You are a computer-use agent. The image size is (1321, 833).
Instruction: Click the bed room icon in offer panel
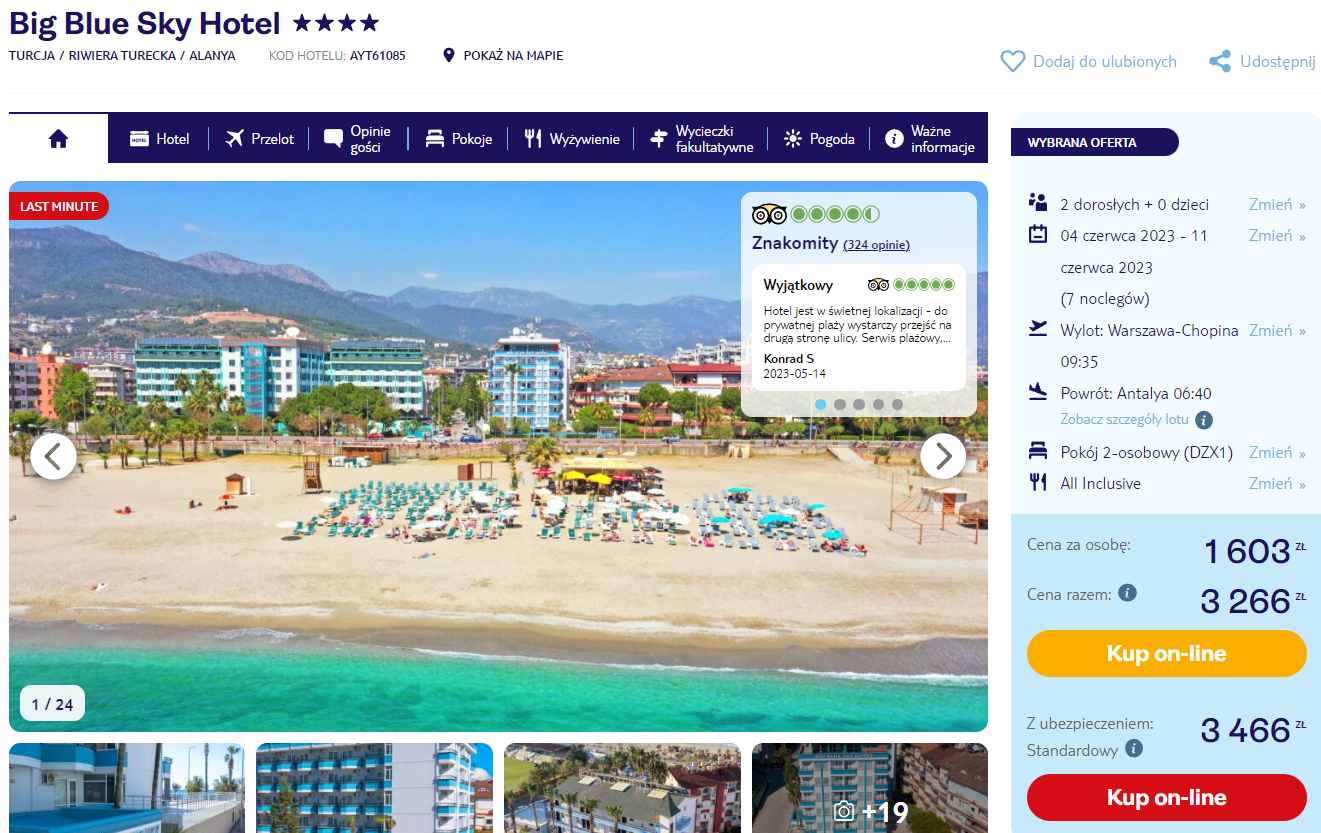1038,452
